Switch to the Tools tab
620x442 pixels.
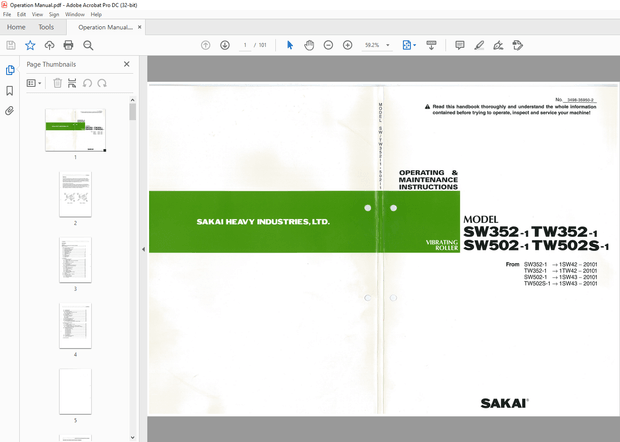coord(46,27)
